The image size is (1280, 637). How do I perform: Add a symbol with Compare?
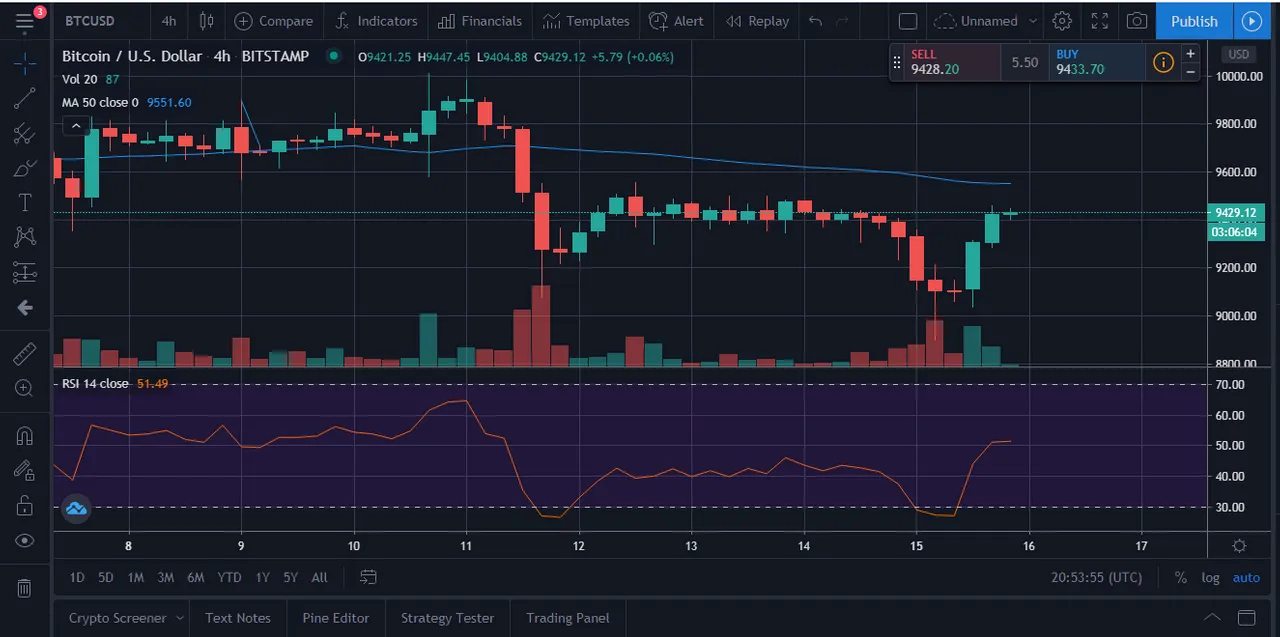tap(274, 21)
